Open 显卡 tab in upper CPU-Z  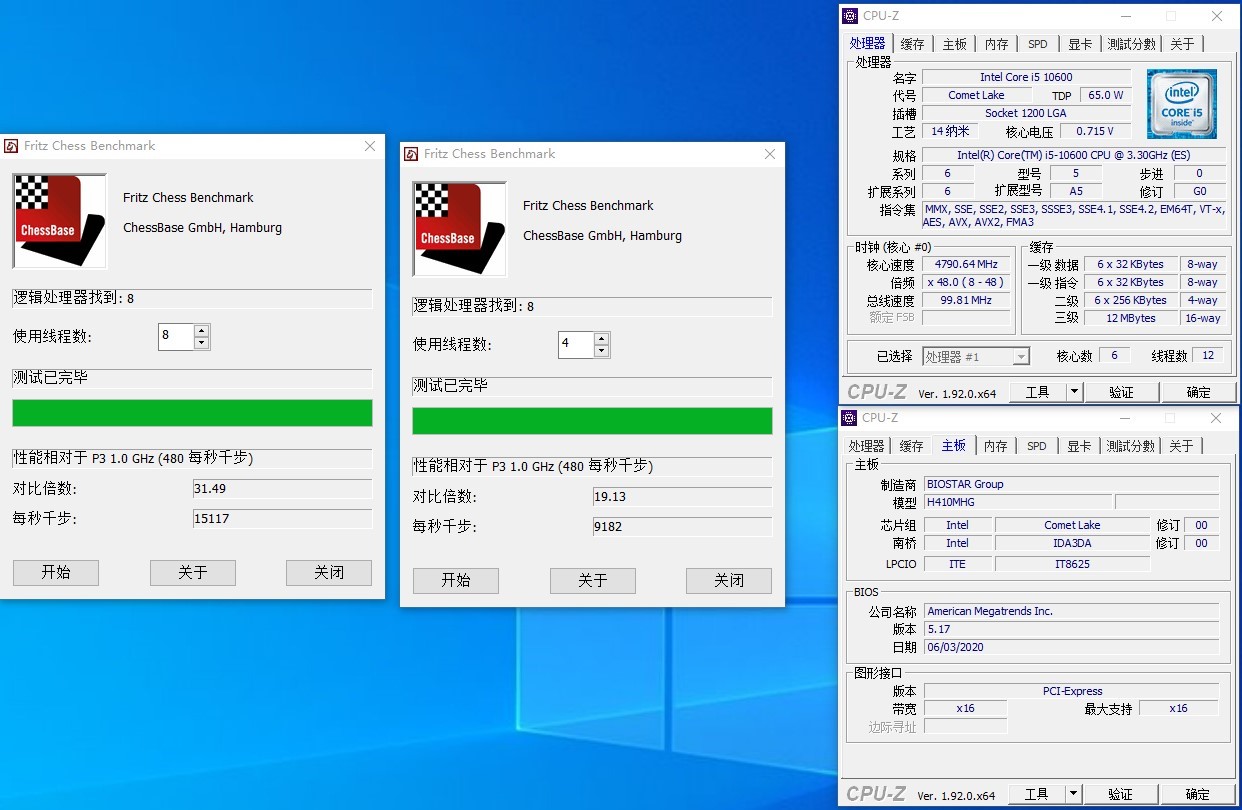[x=1080, y=44]
